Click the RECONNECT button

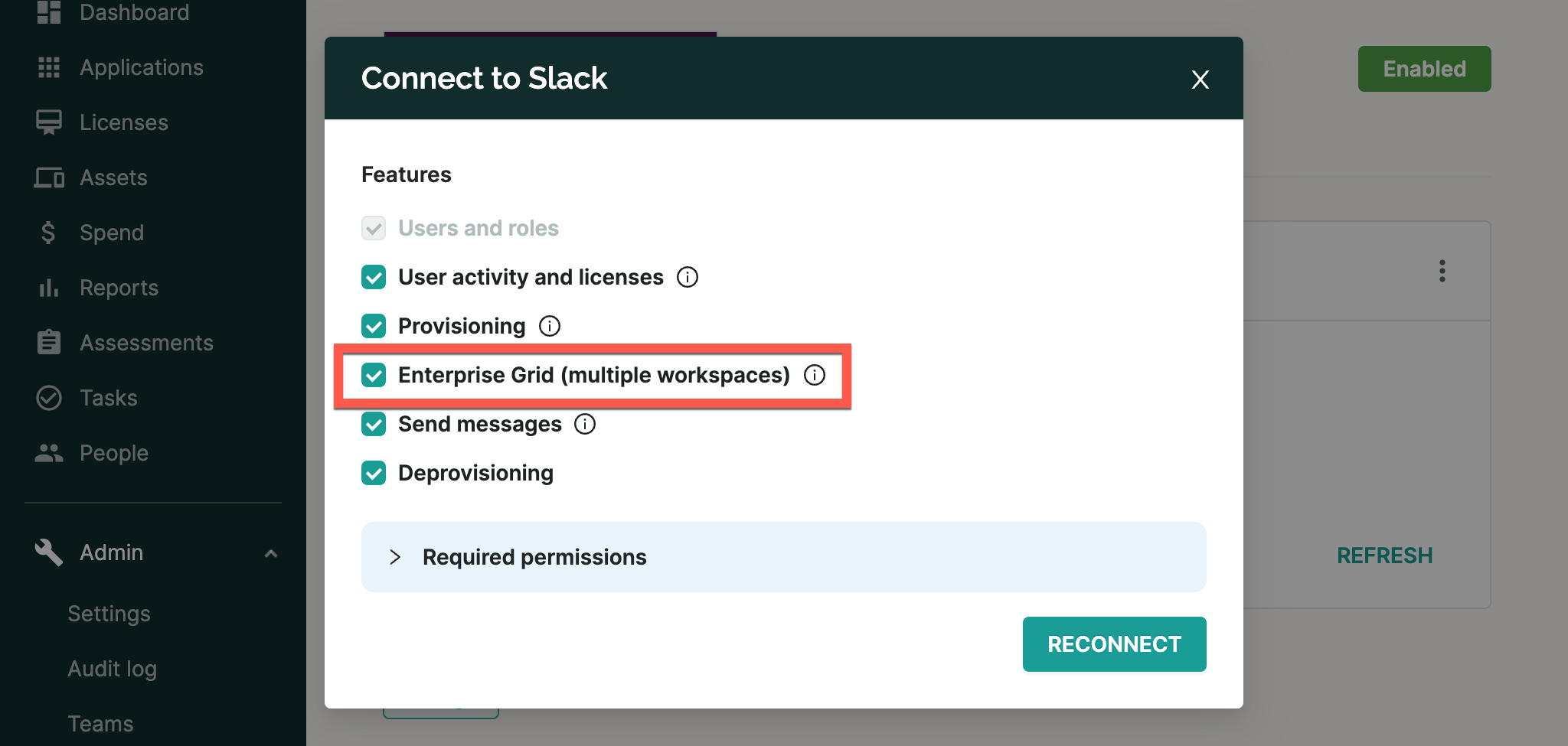coord(1115,644)
